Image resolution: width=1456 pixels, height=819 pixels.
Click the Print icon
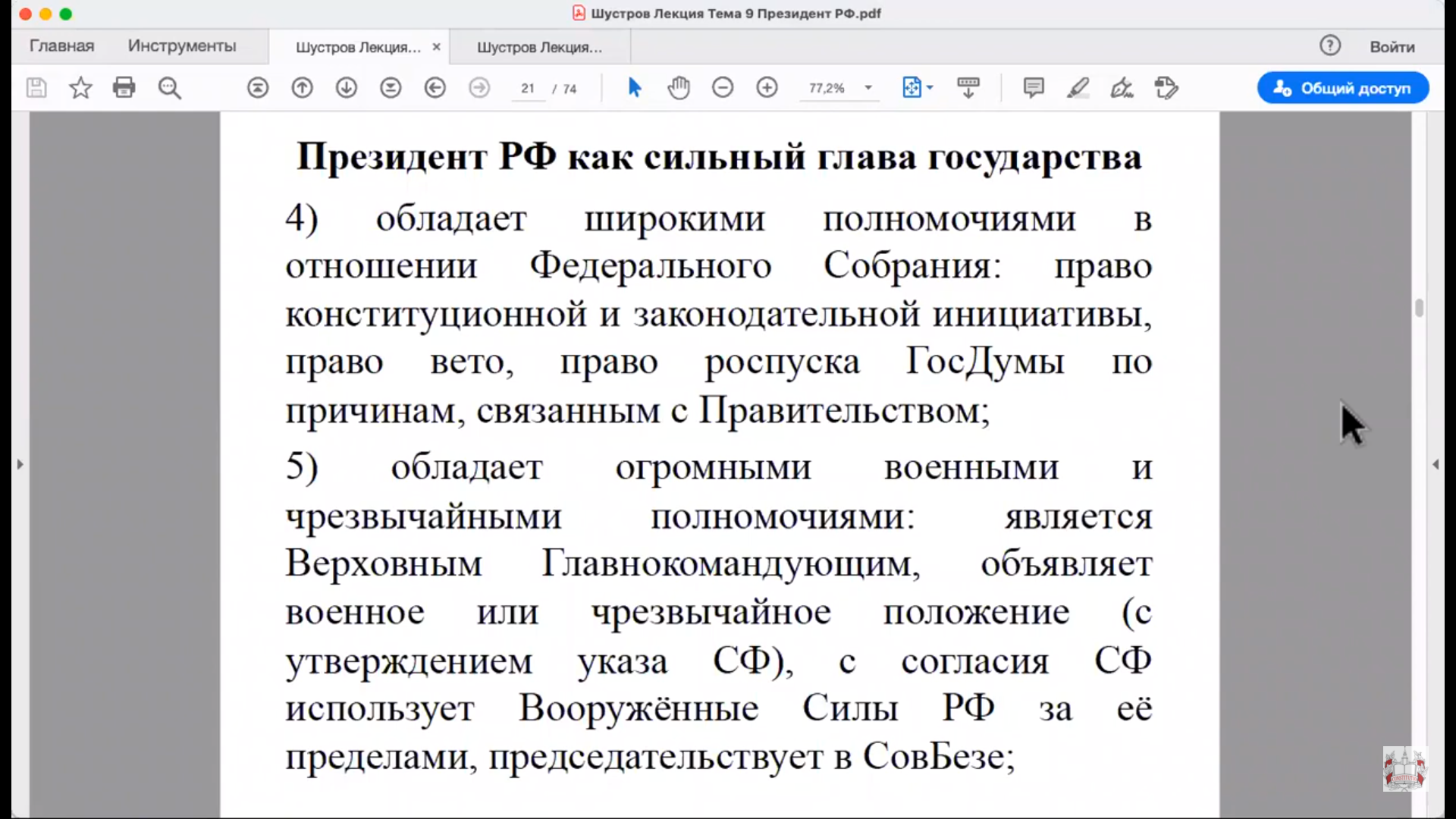[x=124, y=88]
